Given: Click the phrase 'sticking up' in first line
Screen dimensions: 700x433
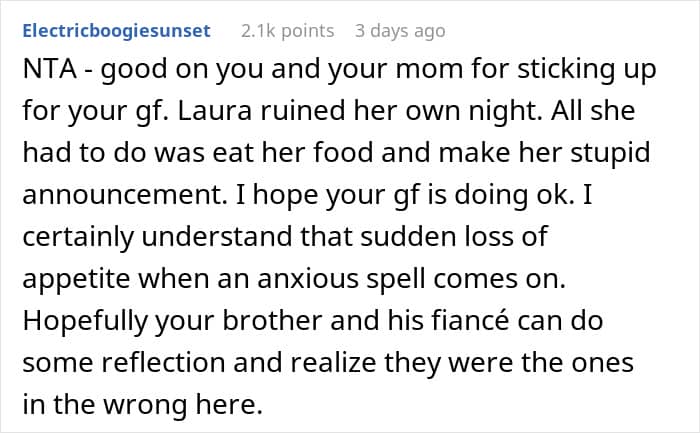Looking at the screenshot, I should [587, 70].
